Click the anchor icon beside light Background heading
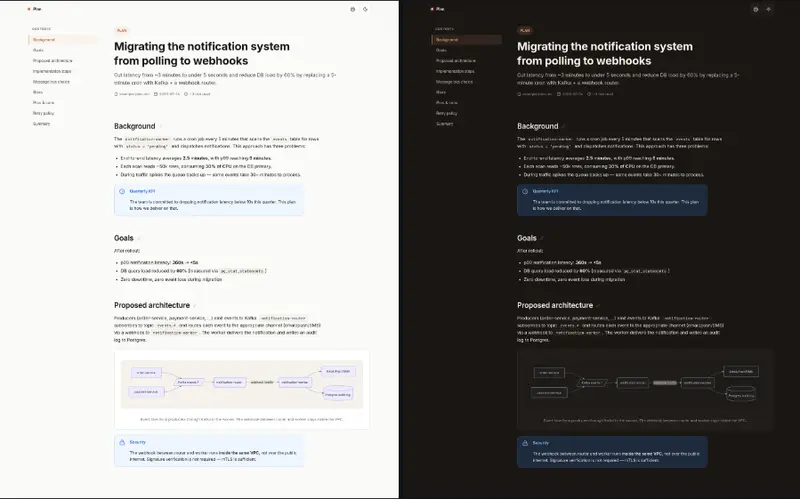800x499 pixels. tap(161, 127)
